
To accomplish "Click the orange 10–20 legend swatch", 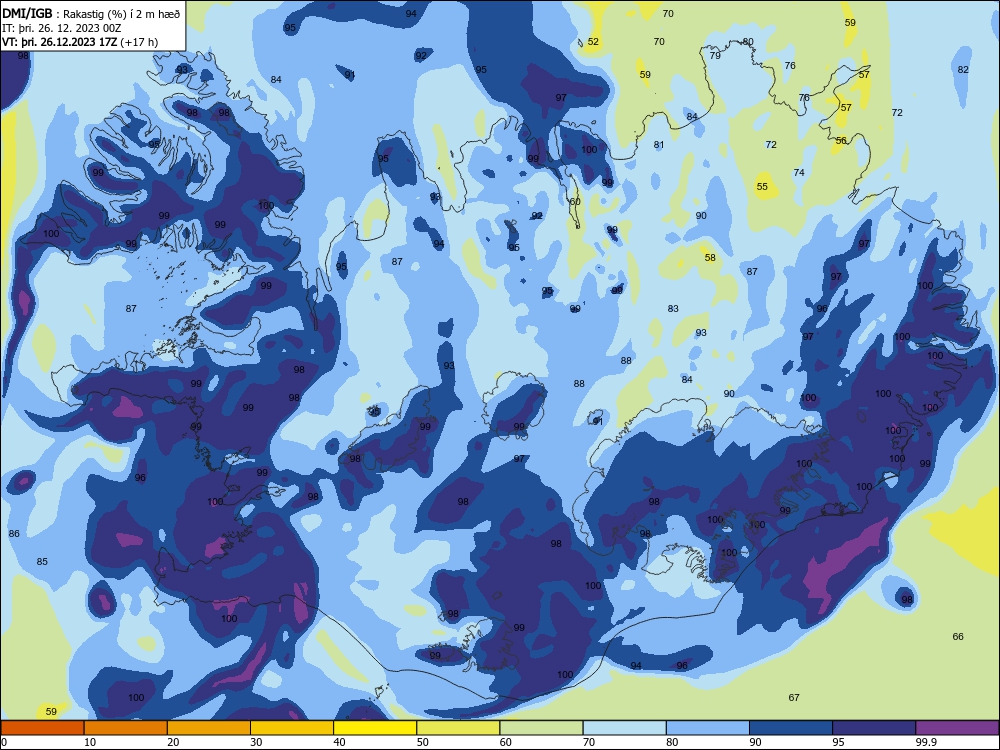I will (126, 728).
